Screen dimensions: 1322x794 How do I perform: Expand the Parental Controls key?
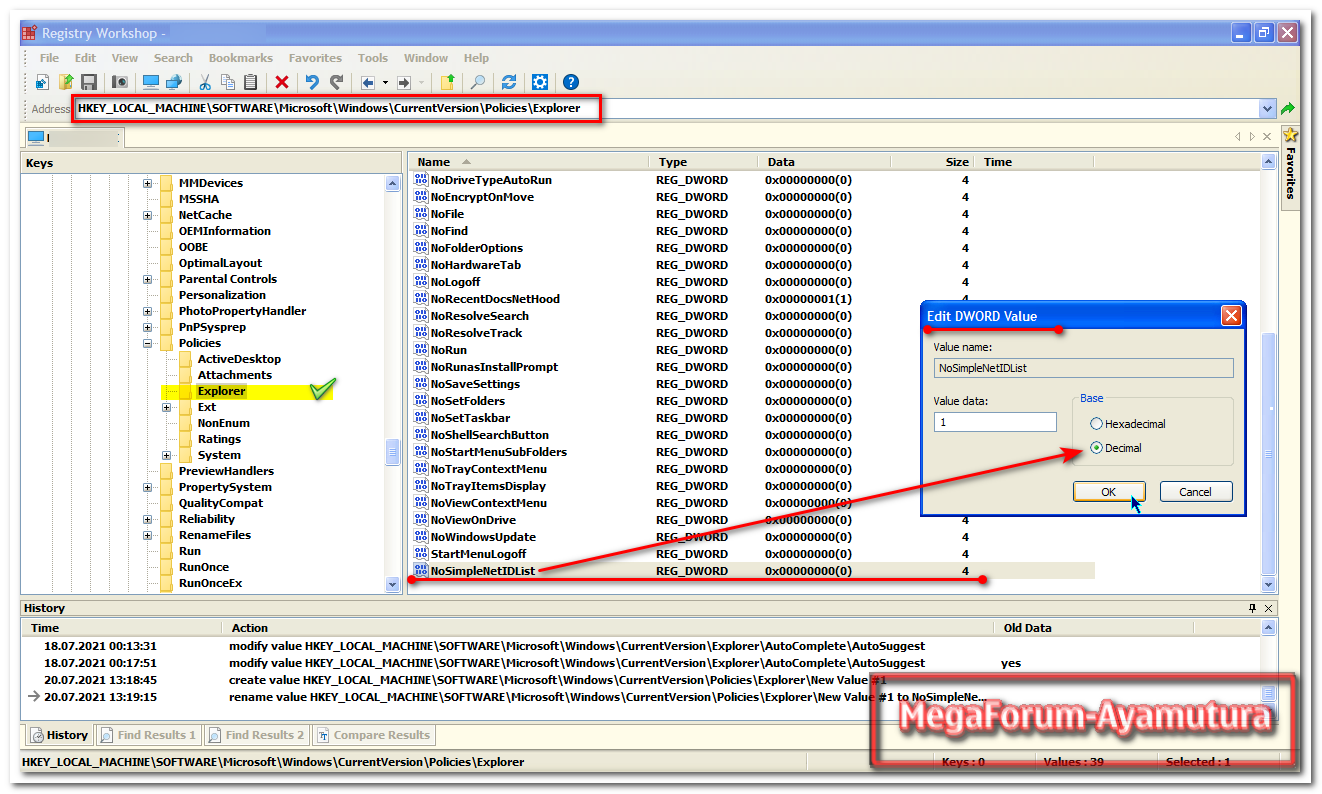point(148,279)
